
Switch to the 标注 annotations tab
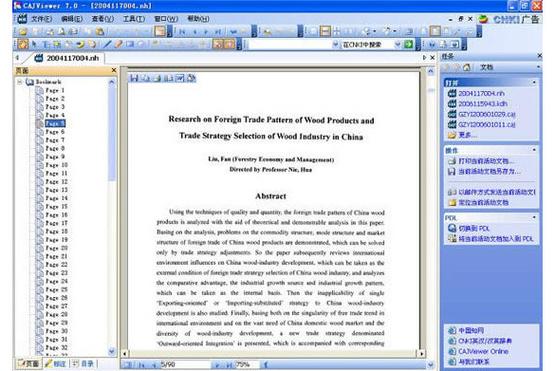(x=56, y=364)
